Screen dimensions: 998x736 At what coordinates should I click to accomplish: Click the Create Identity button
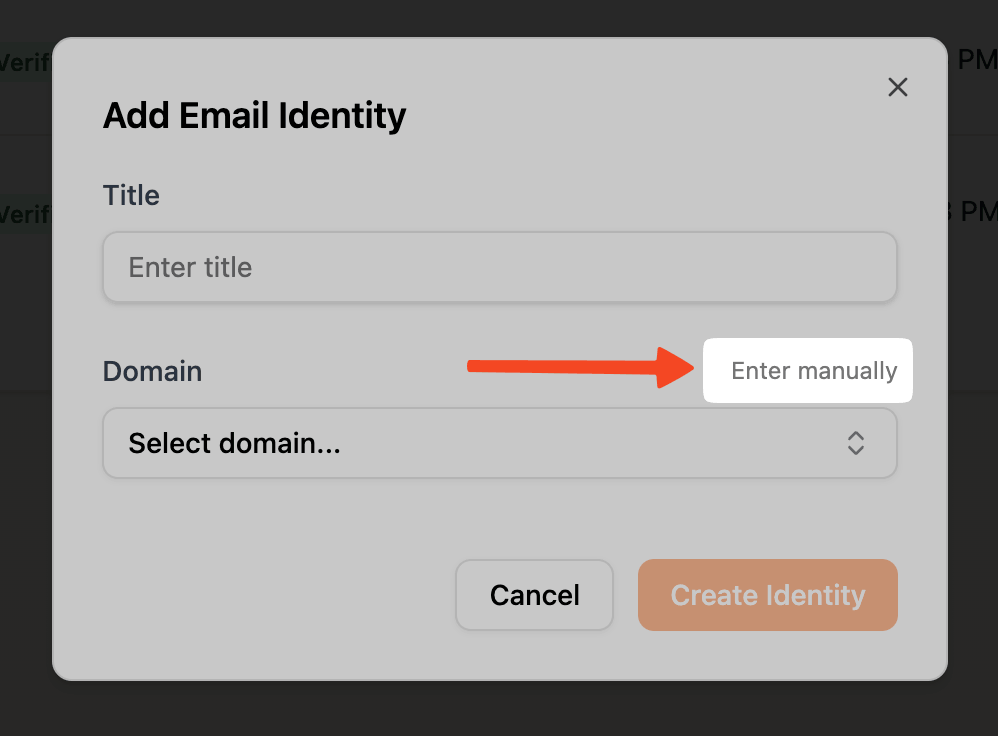pos(767,595)
